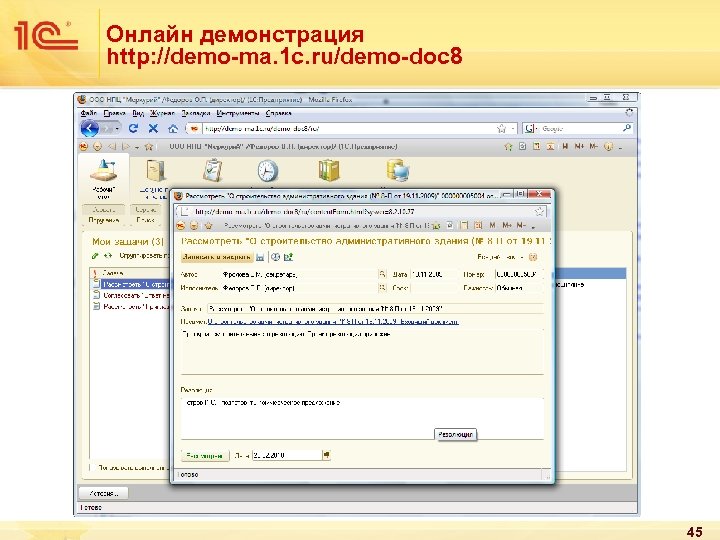This screenshot has height=540, width=720.
Task: Click the completion date field beside Рассмотрено
Action: click(287, 456)
